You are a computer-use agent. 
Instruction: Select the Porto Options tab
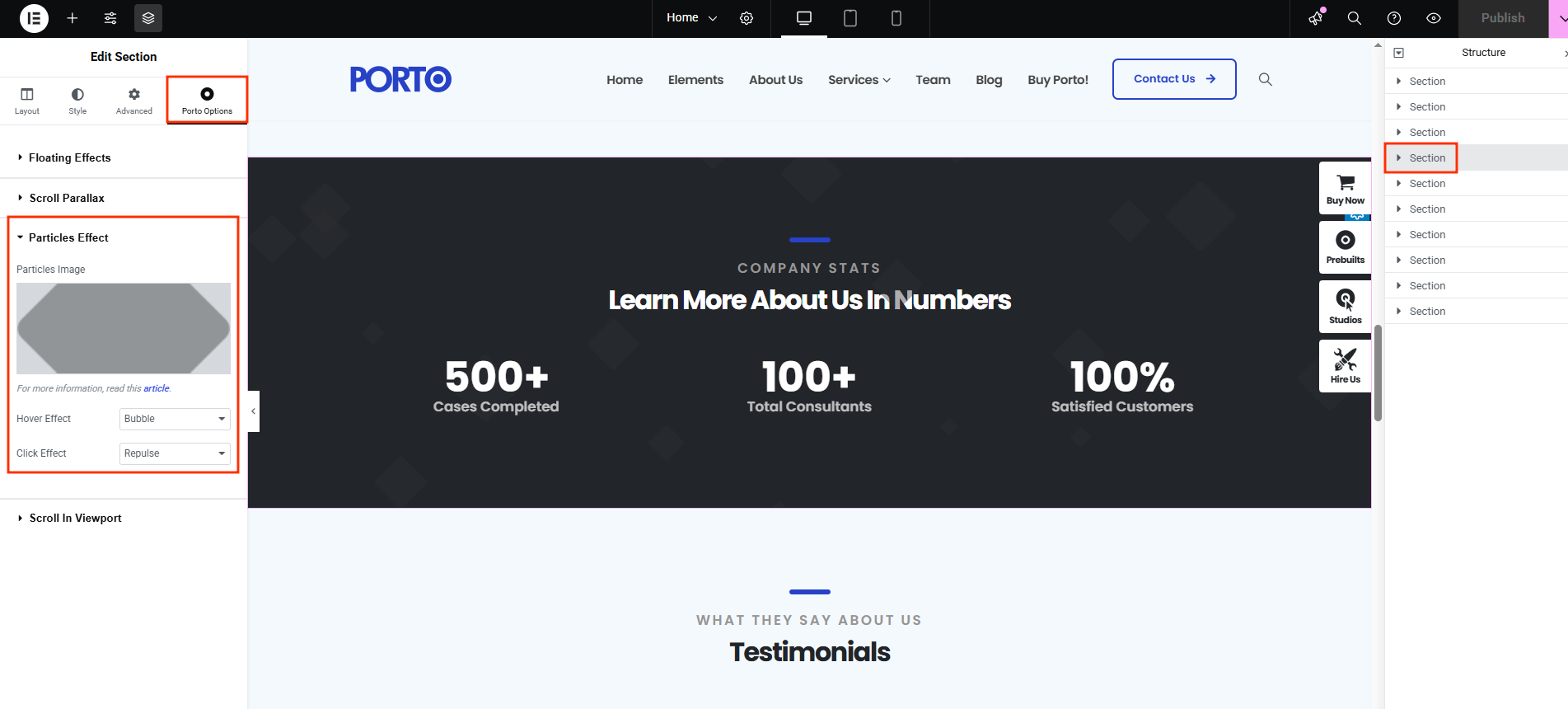coord(207,101)
